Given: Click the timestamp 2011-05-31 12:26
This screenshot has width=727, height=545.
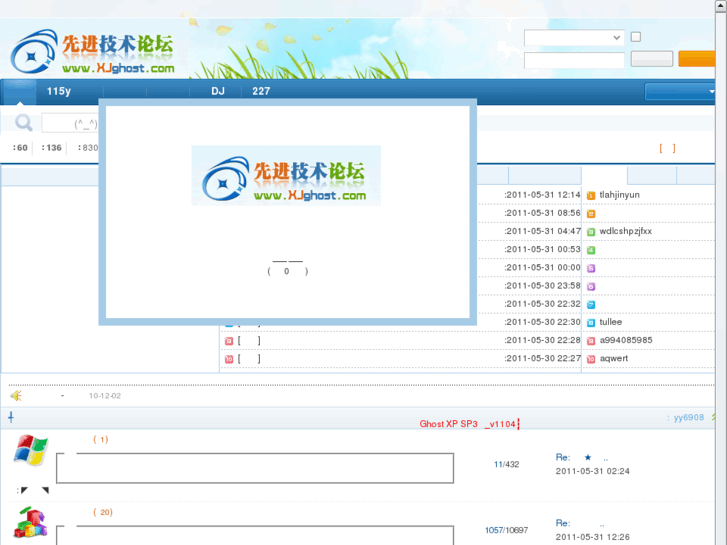Looking at the screenshot, I should click(x=593, y=537).
